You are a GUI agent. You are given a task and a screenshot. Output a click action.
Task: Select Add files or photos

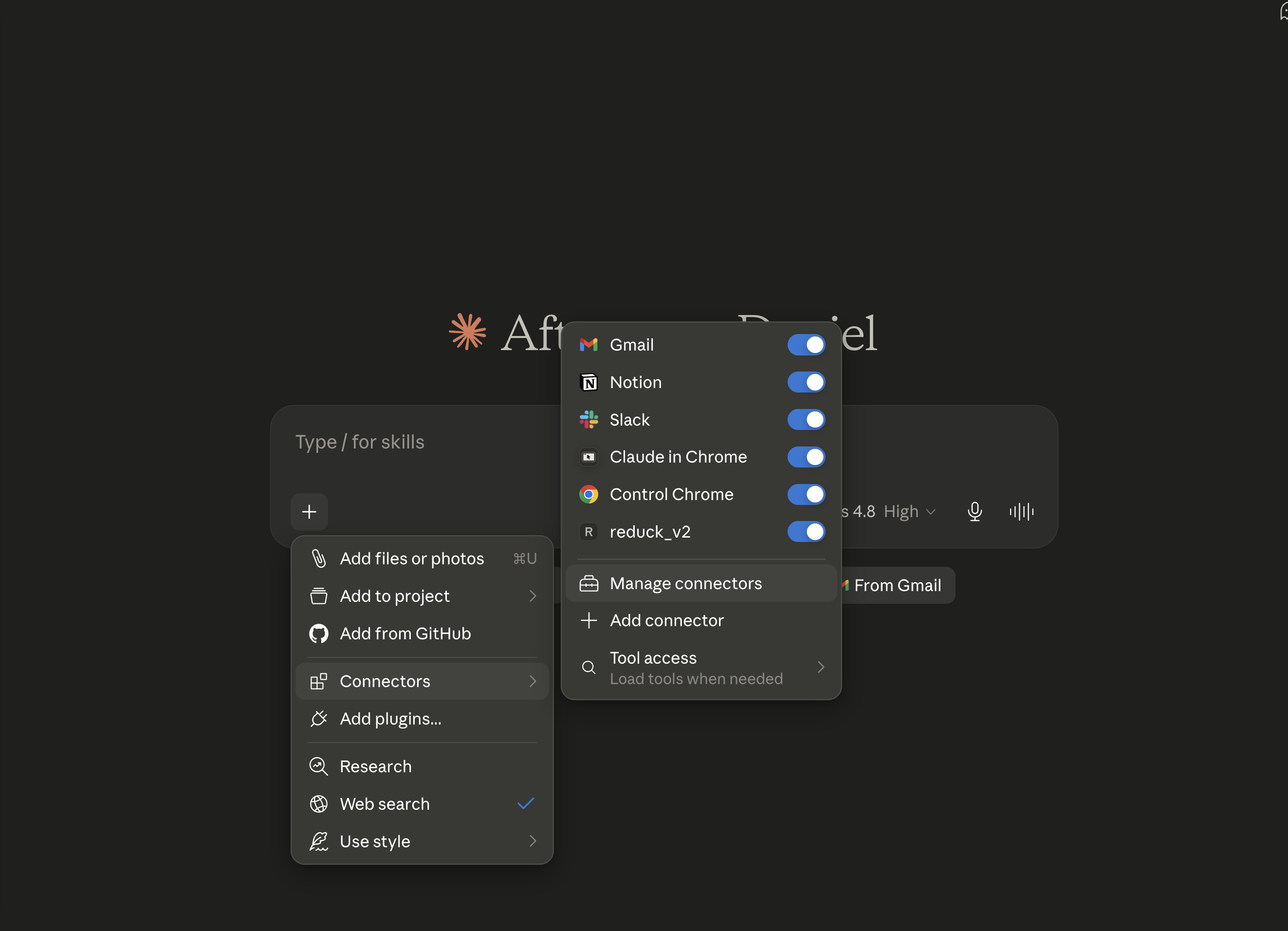pos(422,559)
